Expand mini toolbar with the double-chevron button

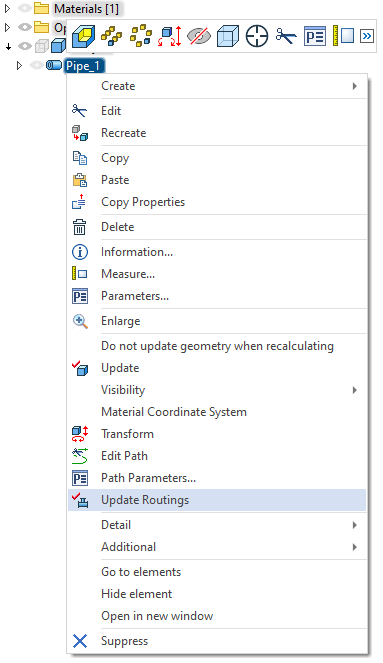[367, 36]
